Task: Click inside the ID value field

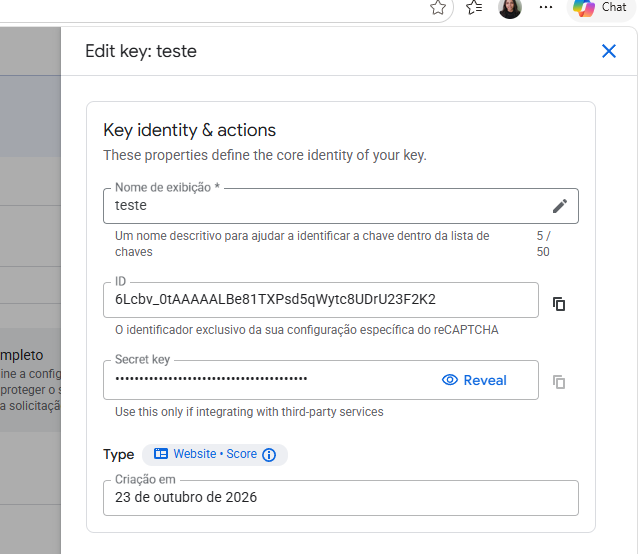Action: tap(321, 300)
